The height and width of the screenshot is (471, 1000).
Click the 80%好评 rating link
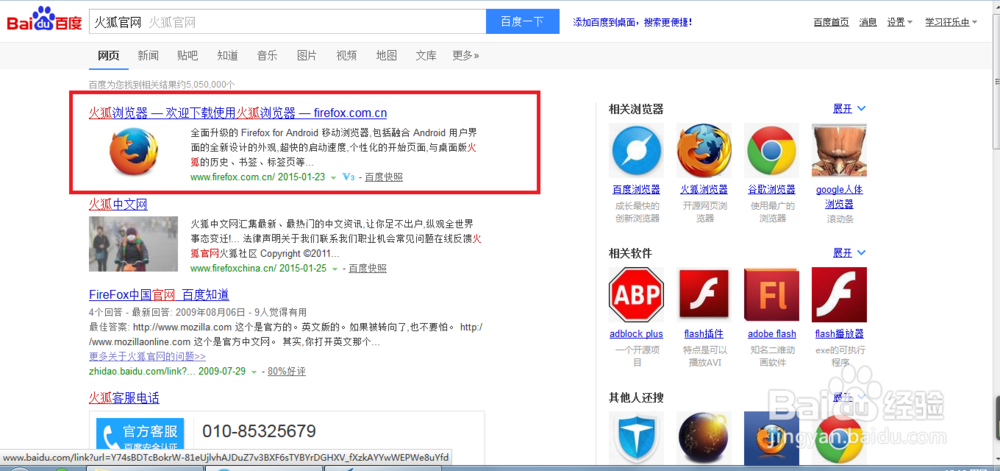pyautogui.click(x=286, y=371)
